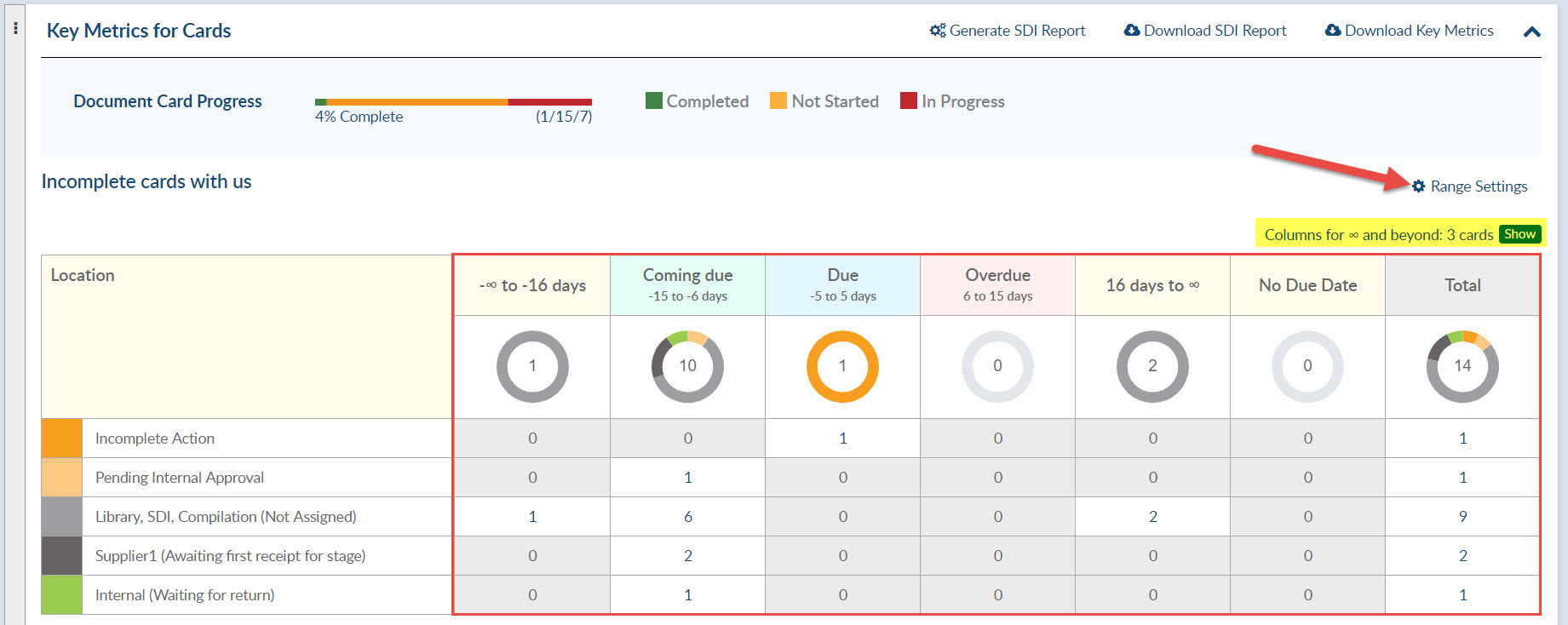This screenshot has height=625, width=1568.
Task: Select the Pending Internal Approval row label
Action: click(x=180, y=478)
